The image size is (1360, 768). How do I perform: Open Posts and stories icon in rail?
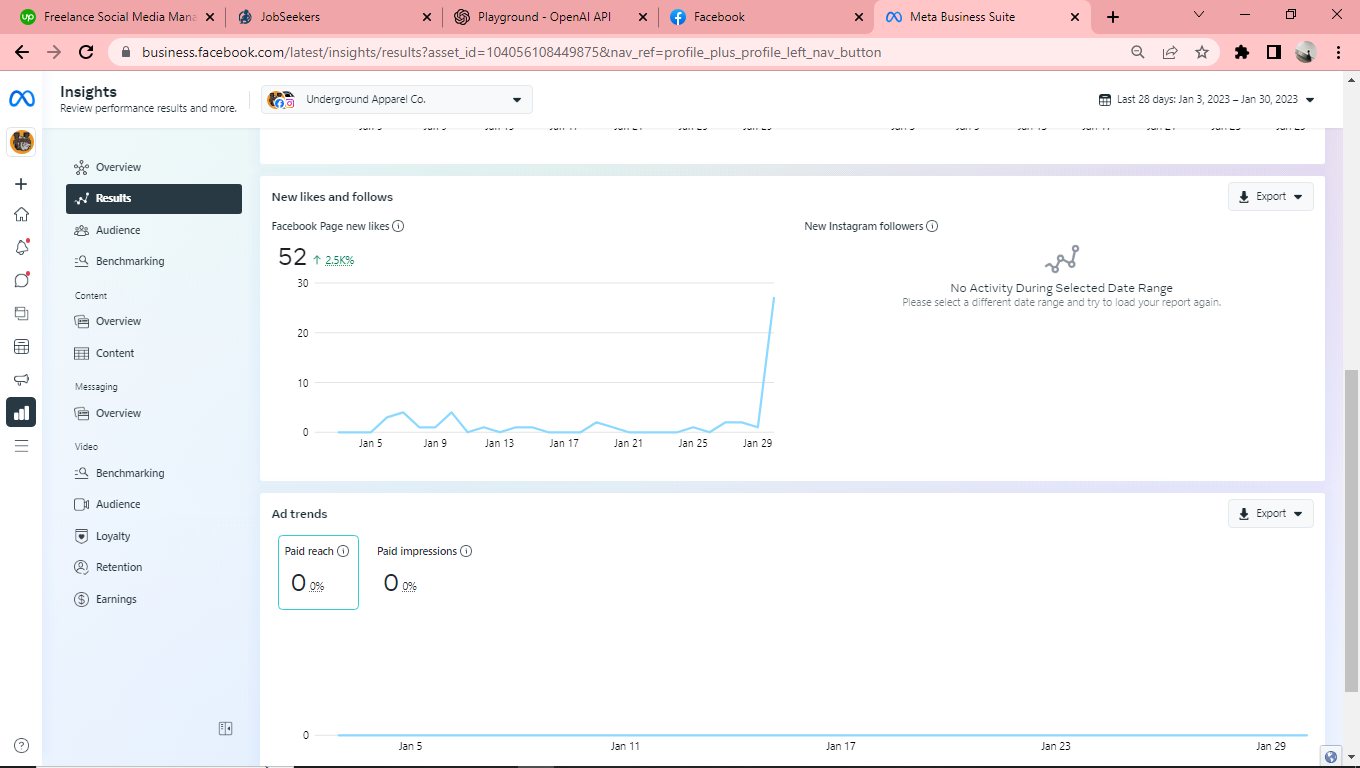pyautogui.click(x=21, y=313)
